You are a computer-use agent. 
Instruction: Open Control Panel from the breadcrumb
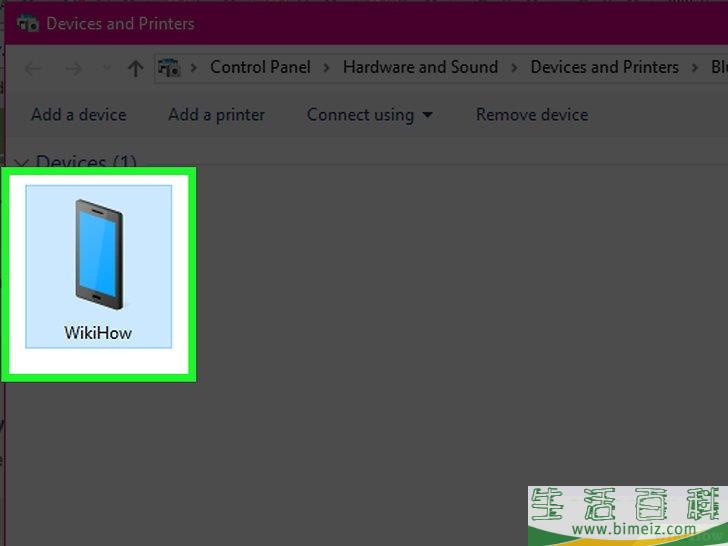[x=260, y=67]
